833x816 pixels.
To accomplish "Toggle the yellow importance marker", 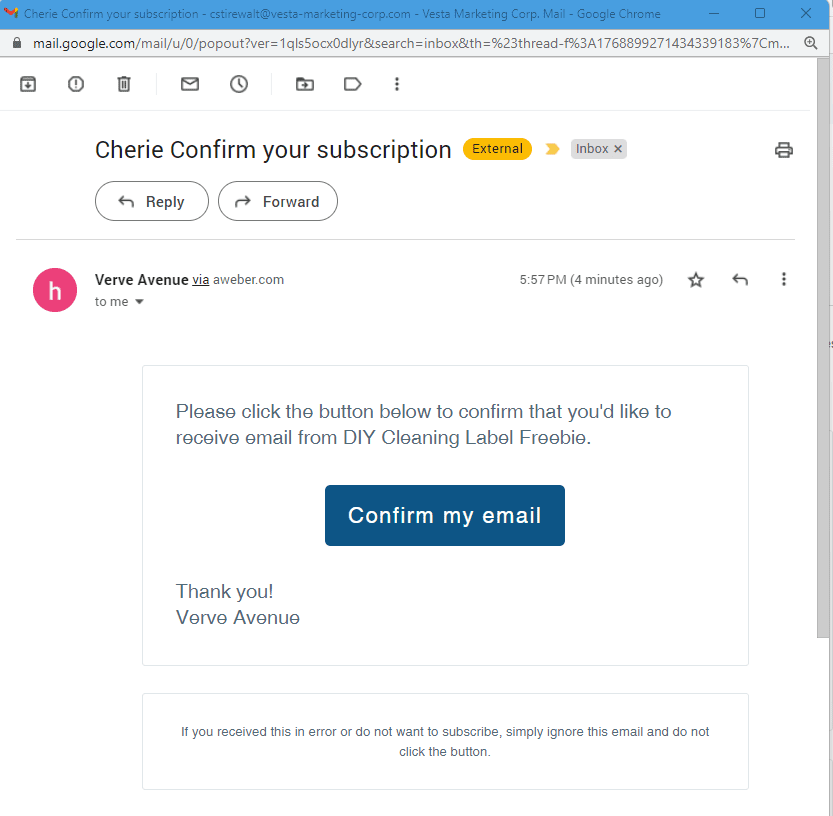I will (552, 149).
